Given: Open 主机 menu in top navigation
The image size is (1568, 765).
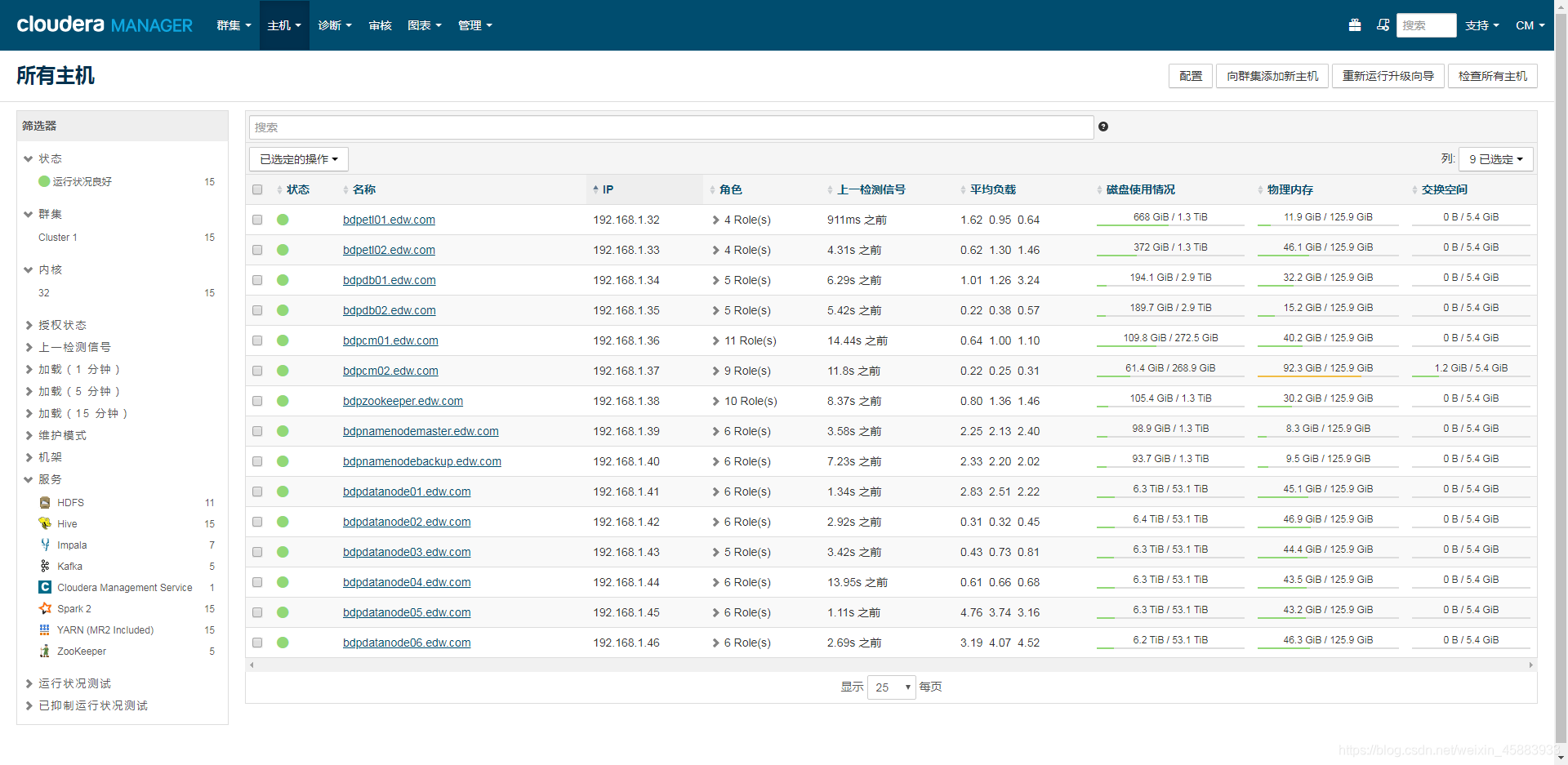Looking at the screenshot, I should pyautogui.click(x=284, y=25).
